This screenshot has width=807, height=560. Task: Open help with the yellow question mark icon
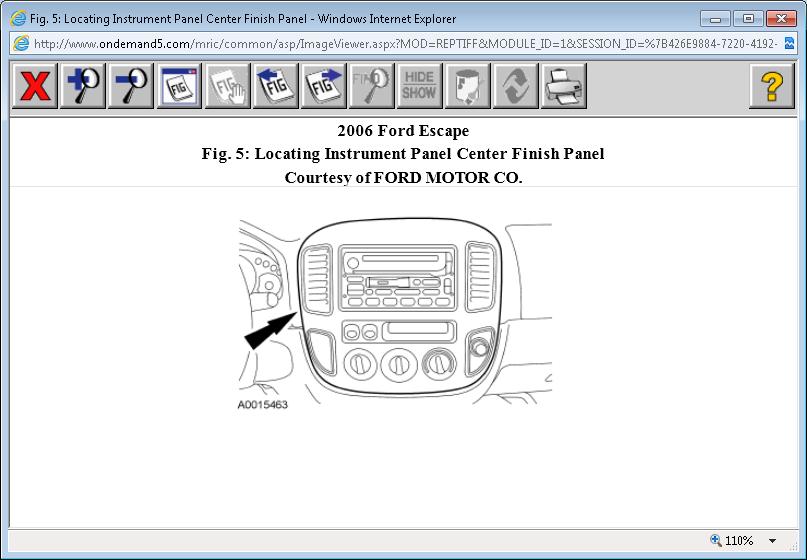(771, 86)
